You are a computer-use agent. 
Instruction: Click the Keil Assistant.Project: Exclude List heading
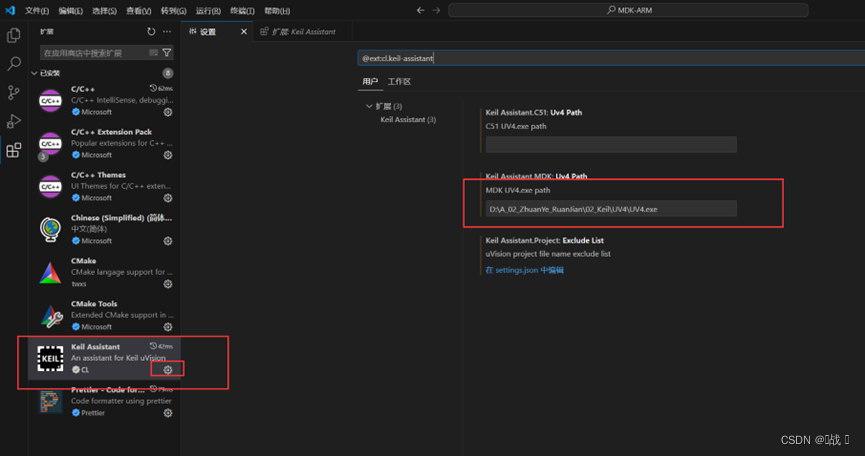click(x=544, y=240)
